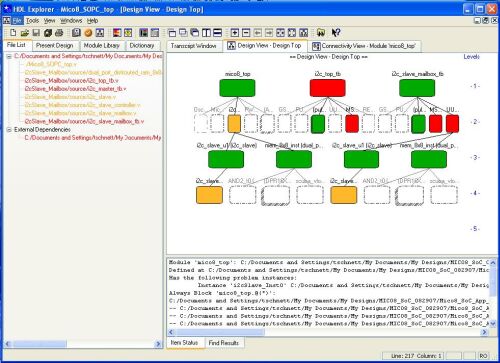Collapse the top project folder tree node
Image resolution: width=500 pixels, height=363 pixels.
click(x=9, y=56)
